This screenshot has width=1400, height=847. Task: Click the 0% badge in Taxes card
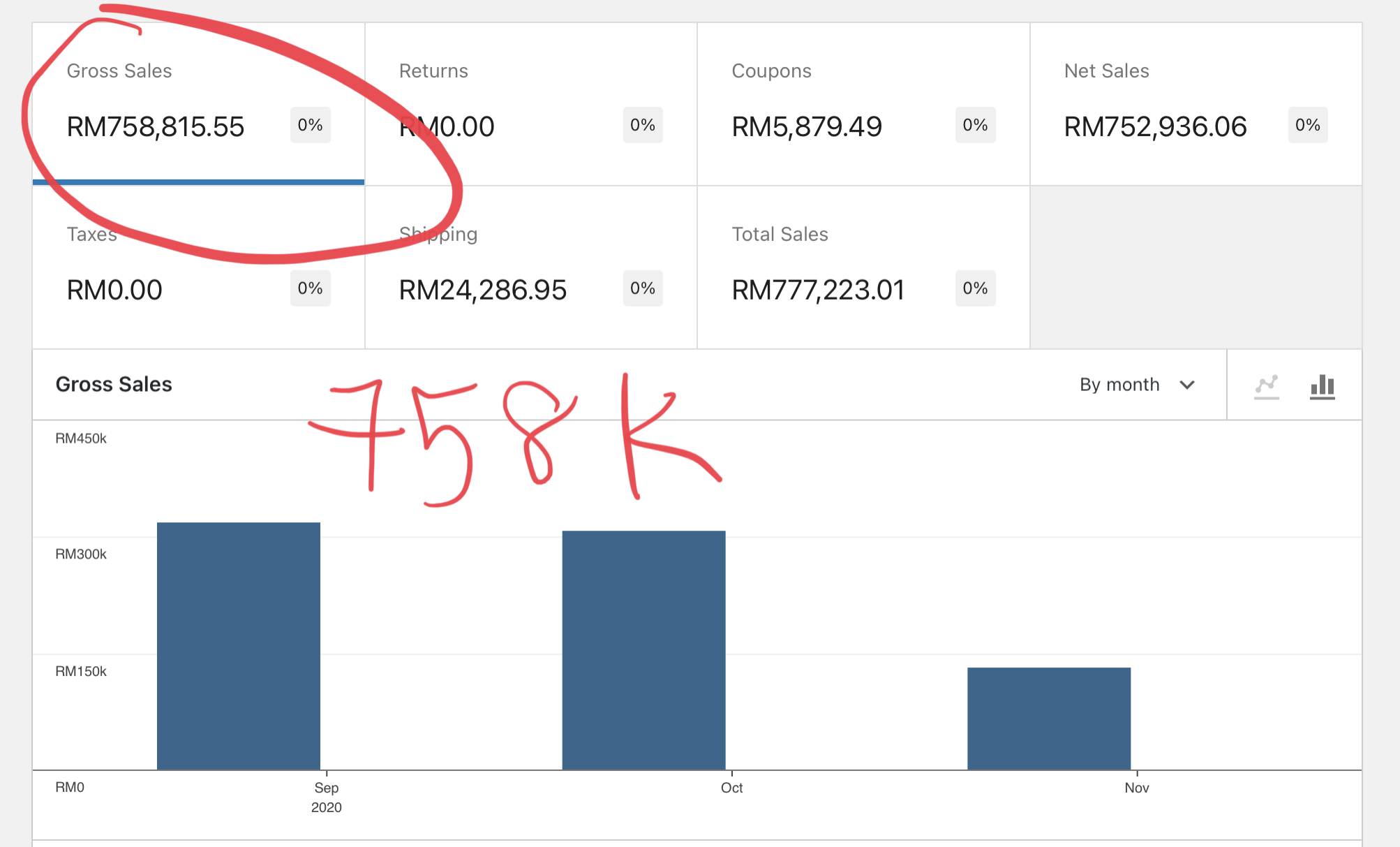click(x=310, y=288)
